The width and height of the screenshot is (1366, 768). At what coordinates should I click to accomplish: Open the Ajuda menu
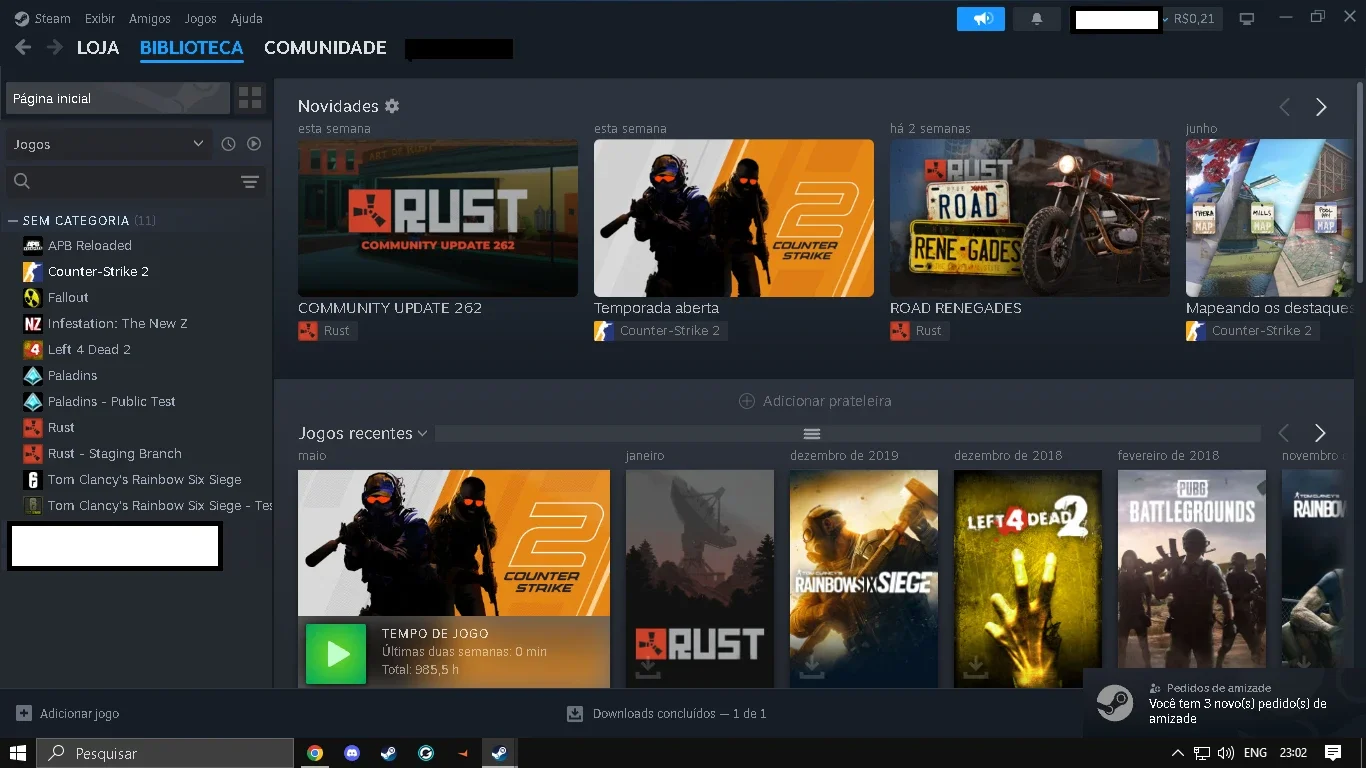click(247, 18)
